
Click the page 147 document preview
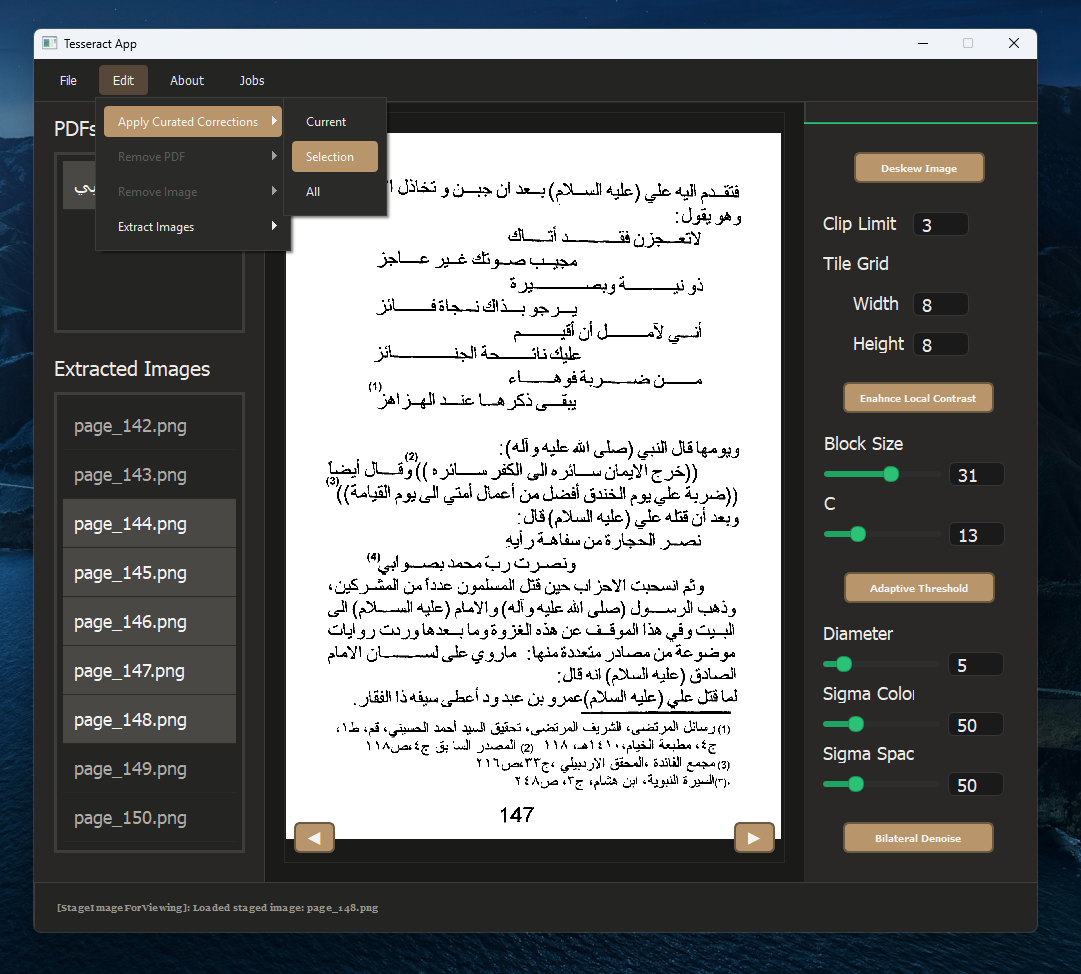click(x=534, y=486)
